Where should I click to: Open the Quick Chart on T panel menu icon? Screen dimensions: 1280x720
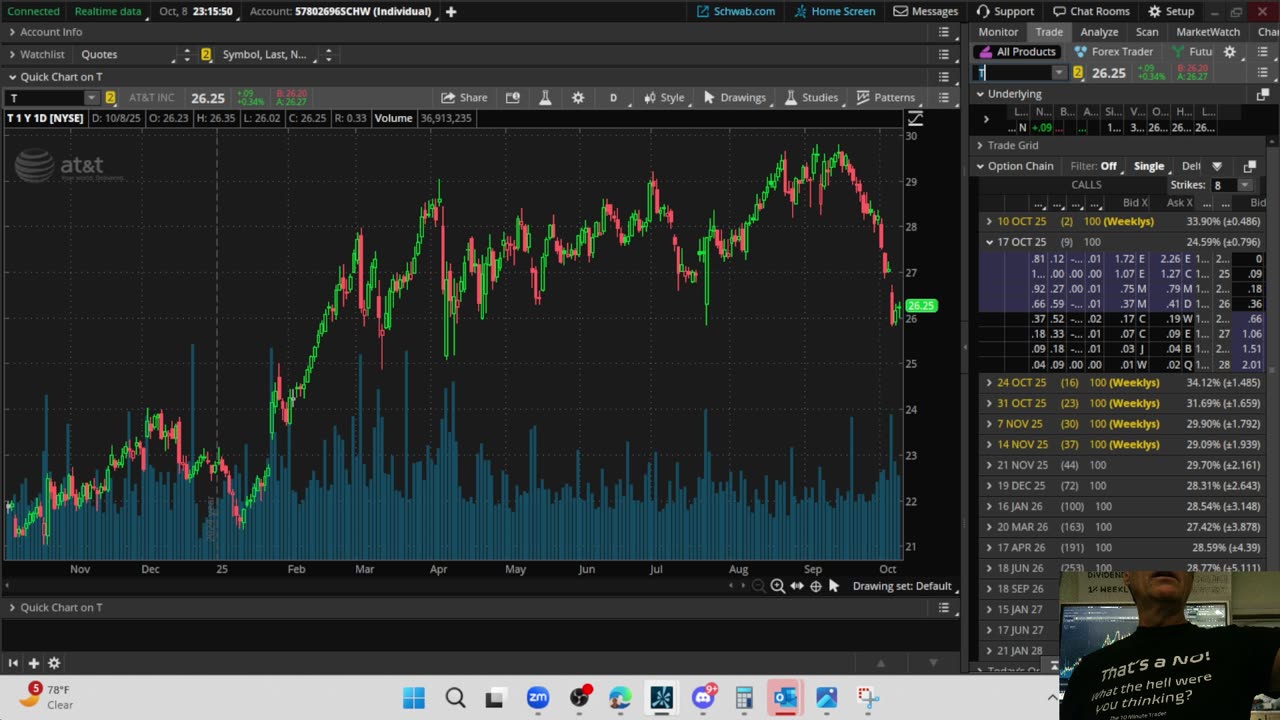point(943,76)
